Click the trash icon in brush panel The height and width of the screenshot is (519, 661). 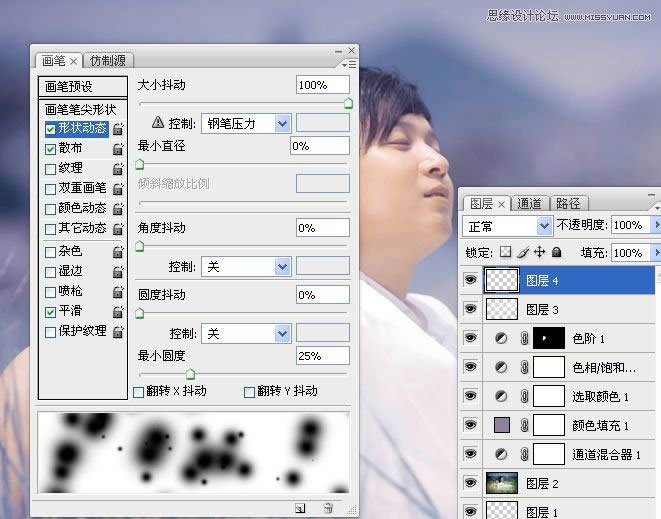tap(327, 508)
